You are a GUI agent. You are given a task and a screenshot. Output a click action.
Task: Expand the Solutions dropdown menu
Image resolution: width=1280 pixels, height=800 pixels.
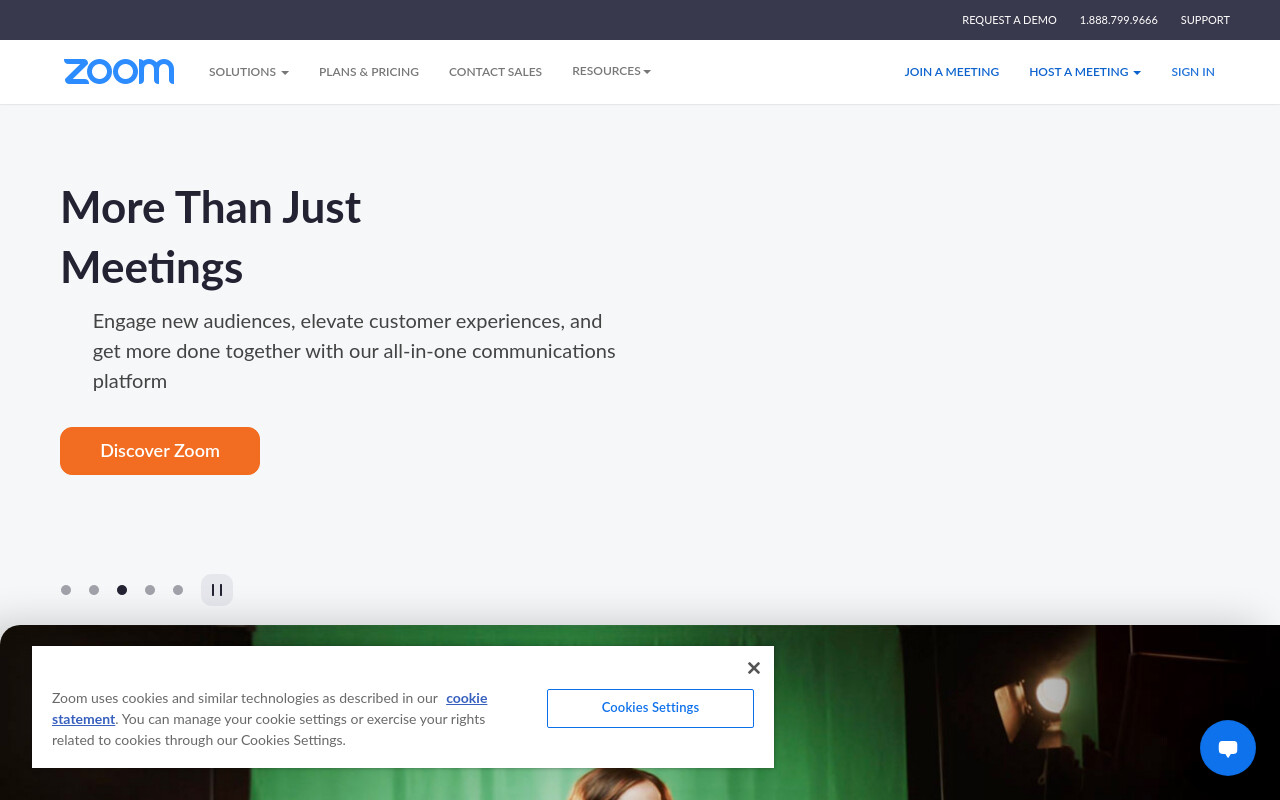tap(249, 72)
